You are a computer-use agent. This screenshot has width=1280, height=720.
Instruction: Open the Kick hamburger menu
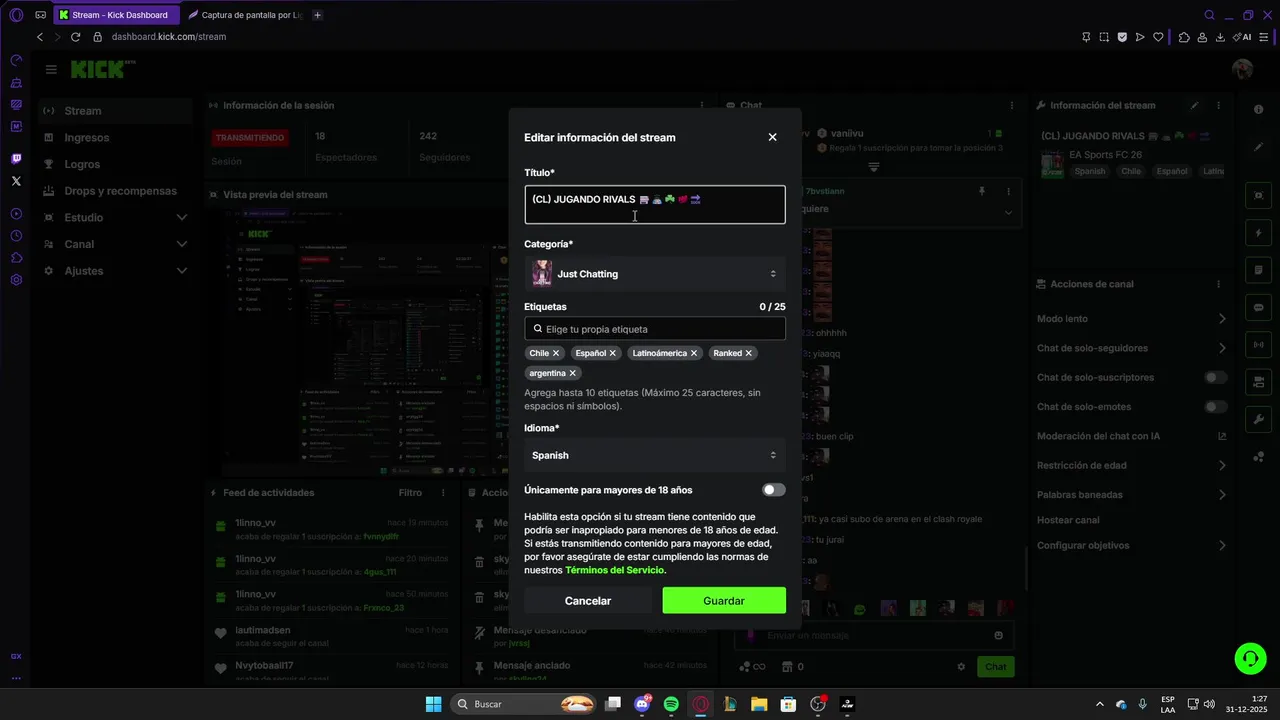coord(51,69)
